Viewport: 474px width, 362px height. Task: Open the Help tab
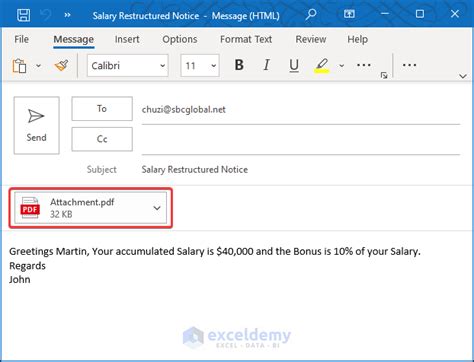pyautogui.click(x=358, y=39)
